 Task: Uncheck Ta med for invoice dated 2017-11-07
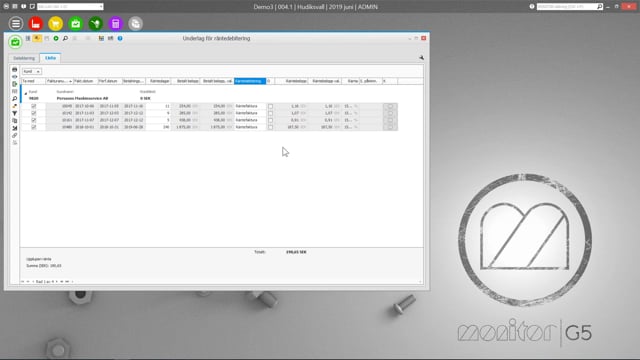pyautogui.click(x=34, y=120)
